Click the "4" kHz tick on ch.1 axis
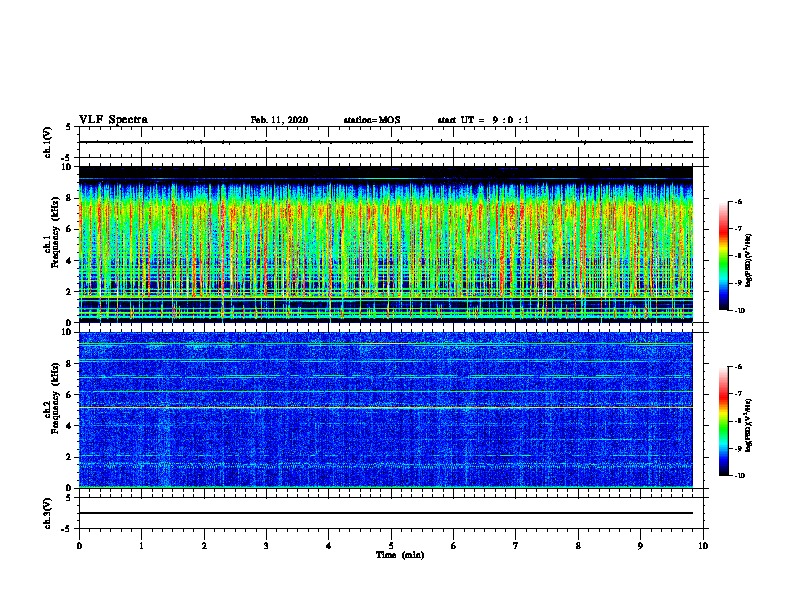Viewport: 792px width, 612px height. [x=69, y=261]
